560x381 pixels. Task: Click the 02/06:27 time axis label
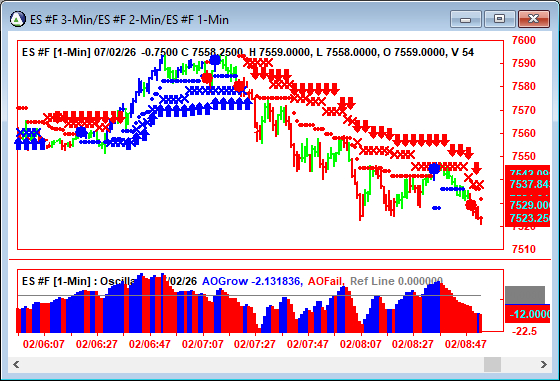coord(97,344)
